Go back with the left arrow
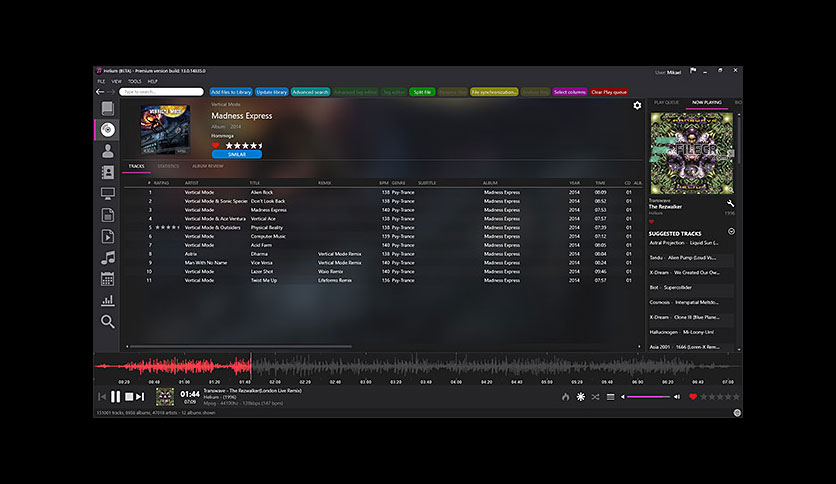This screenshot has width=836, height=484. pyautogui.click(x=100, y=92)
